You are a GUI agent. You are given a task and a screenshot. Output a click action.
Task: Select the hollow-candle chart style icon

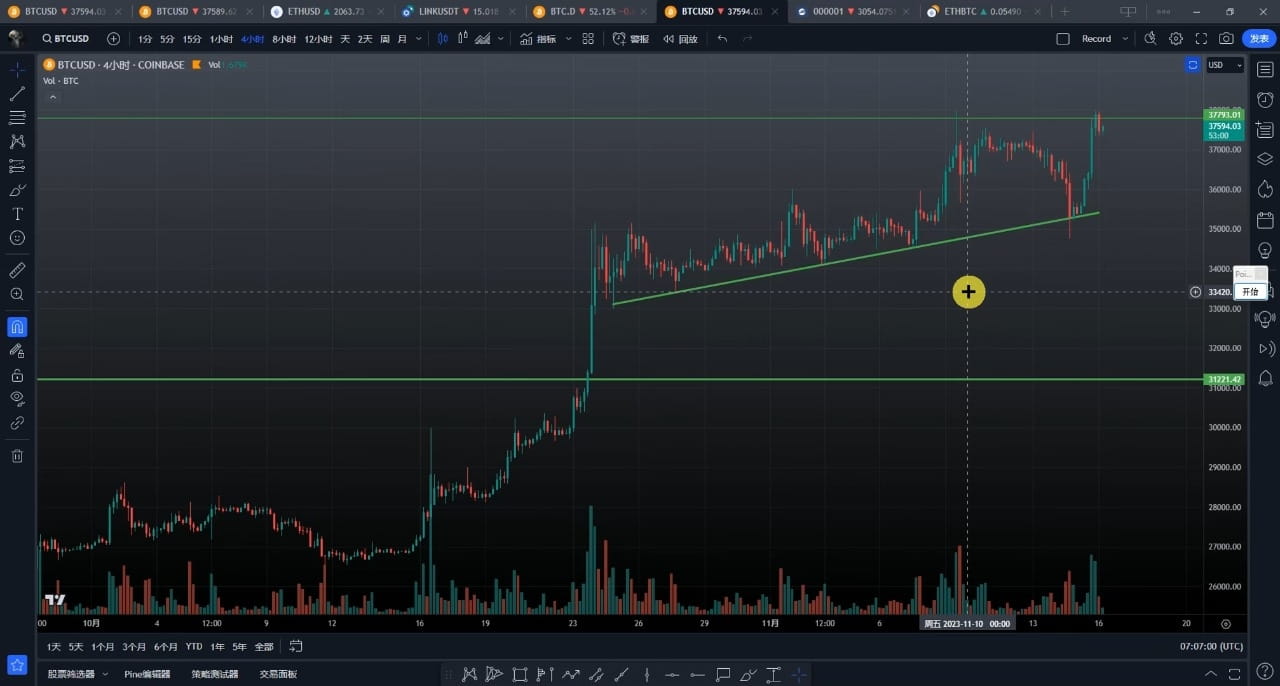(x=463, y=39)
